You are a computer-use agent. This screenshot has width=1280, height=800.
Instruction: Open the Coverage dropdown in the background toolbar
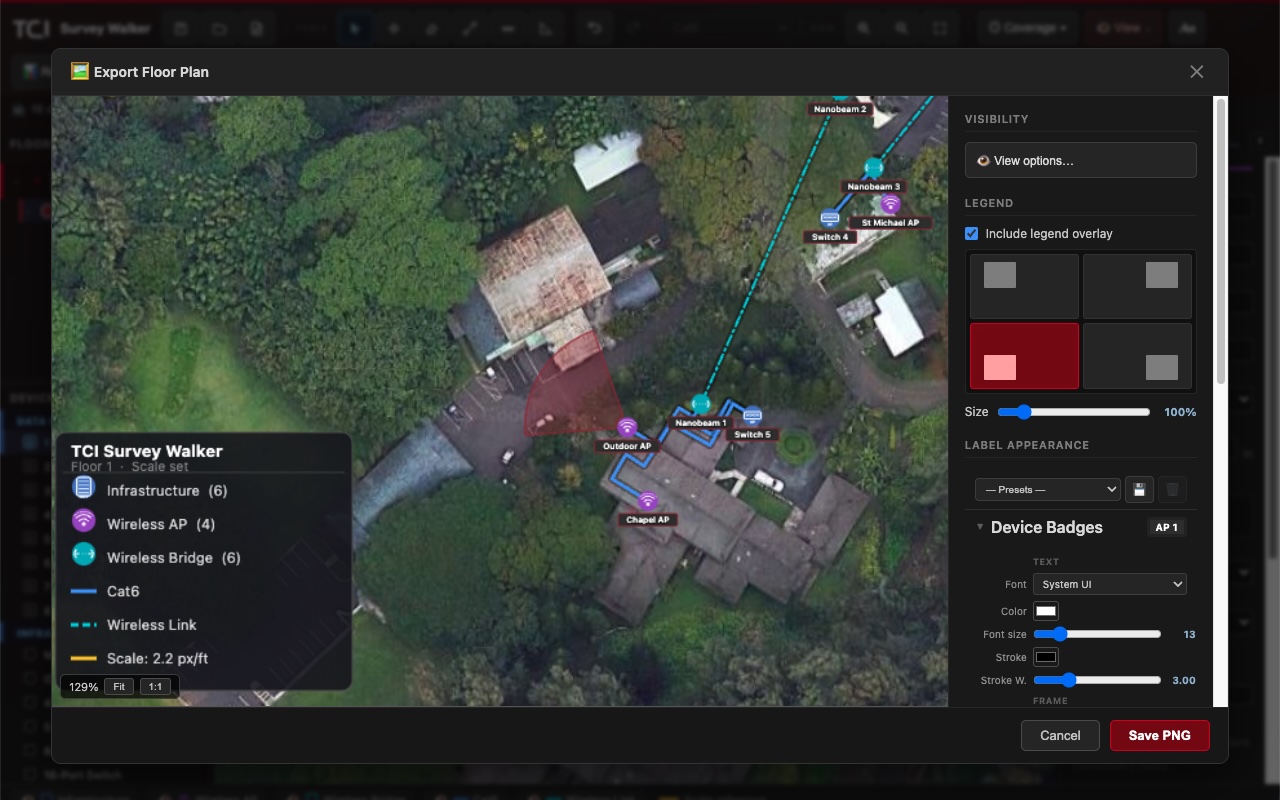click(x=1027, y=28)
